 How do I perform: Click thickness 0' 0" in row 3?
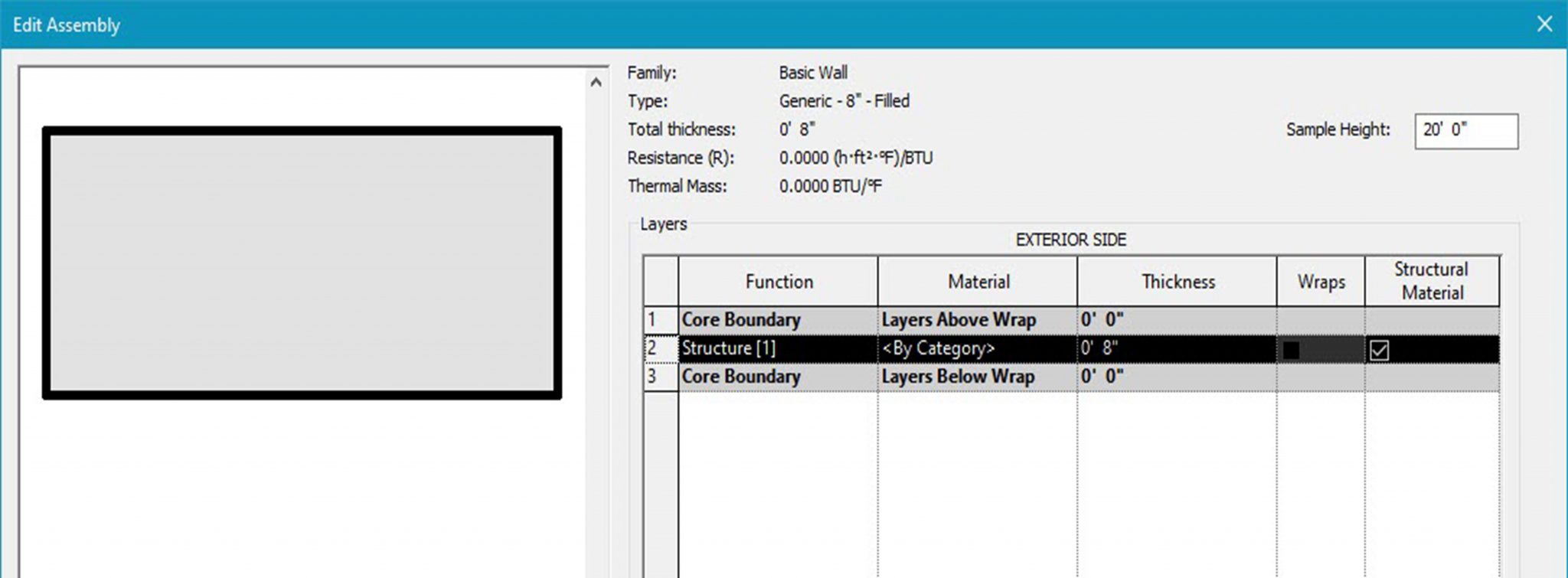1177,377
